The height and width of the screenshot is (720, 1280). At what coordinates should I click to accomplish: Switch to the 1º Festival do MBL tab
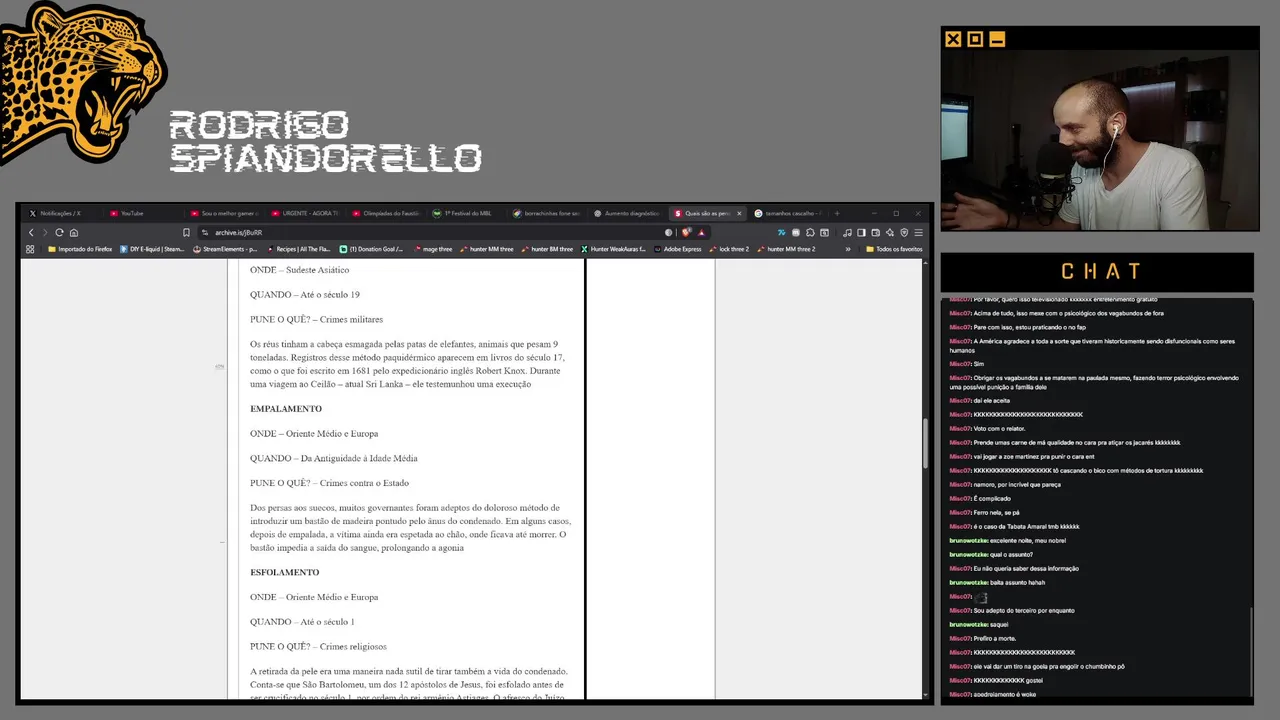tap(468, 213)
